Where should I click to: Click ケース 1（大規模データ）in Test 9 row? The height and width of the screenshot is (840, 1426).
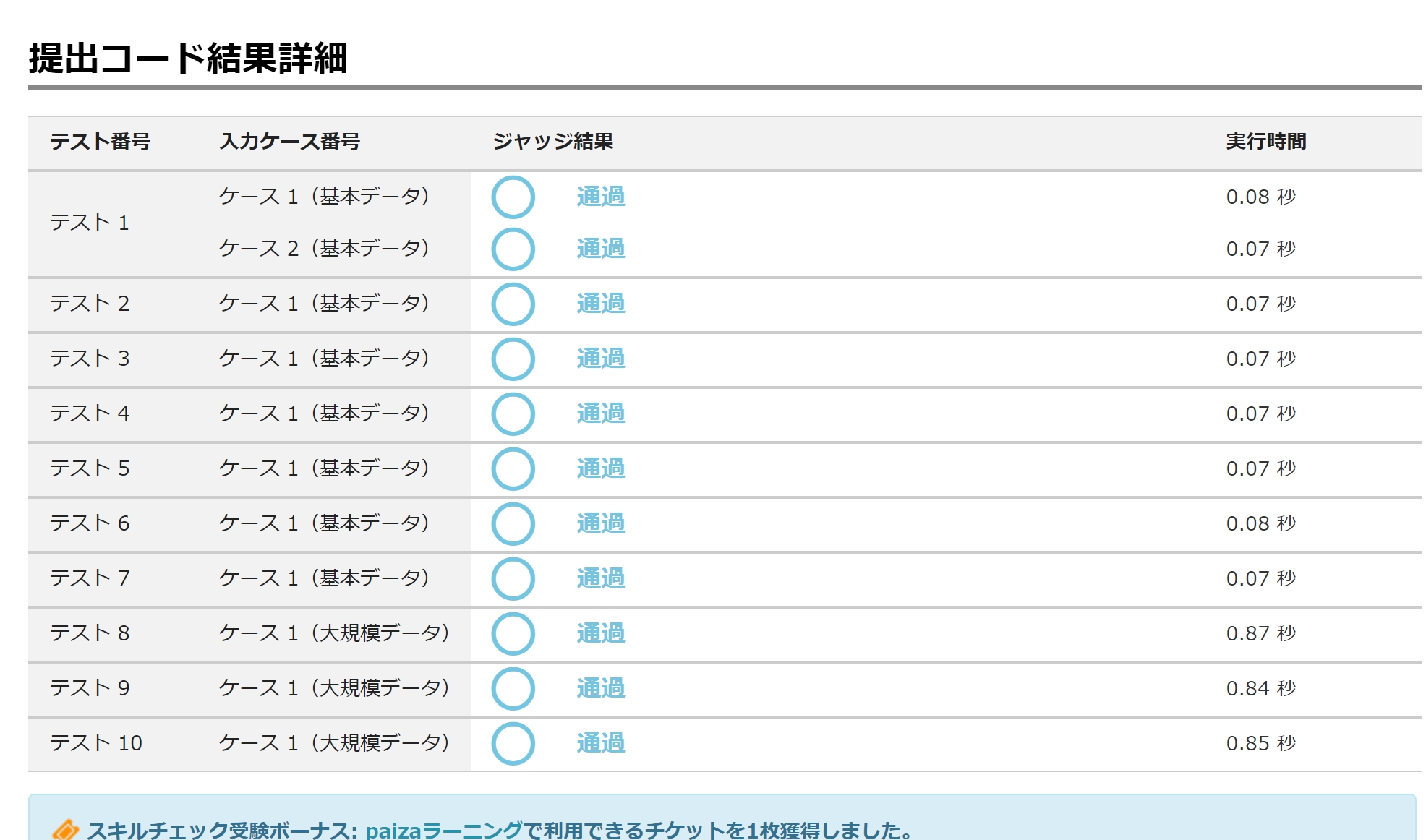(334, 688)
